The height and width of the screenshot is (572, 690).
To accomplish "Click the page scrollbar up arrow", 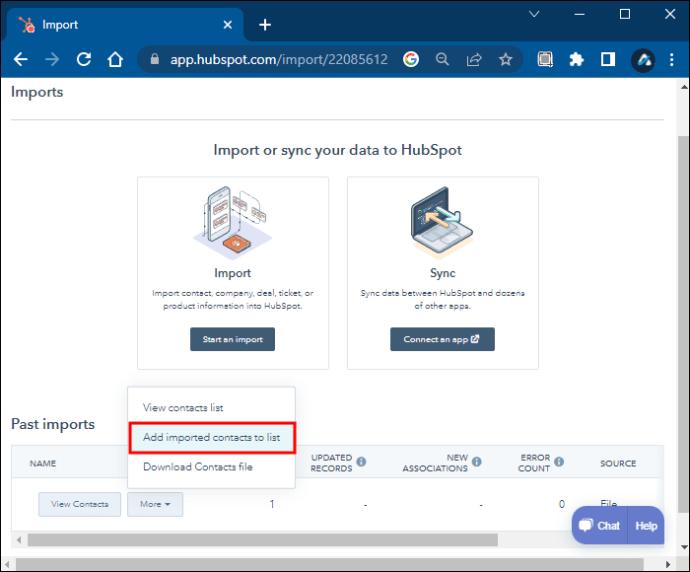I will (684, 87).
